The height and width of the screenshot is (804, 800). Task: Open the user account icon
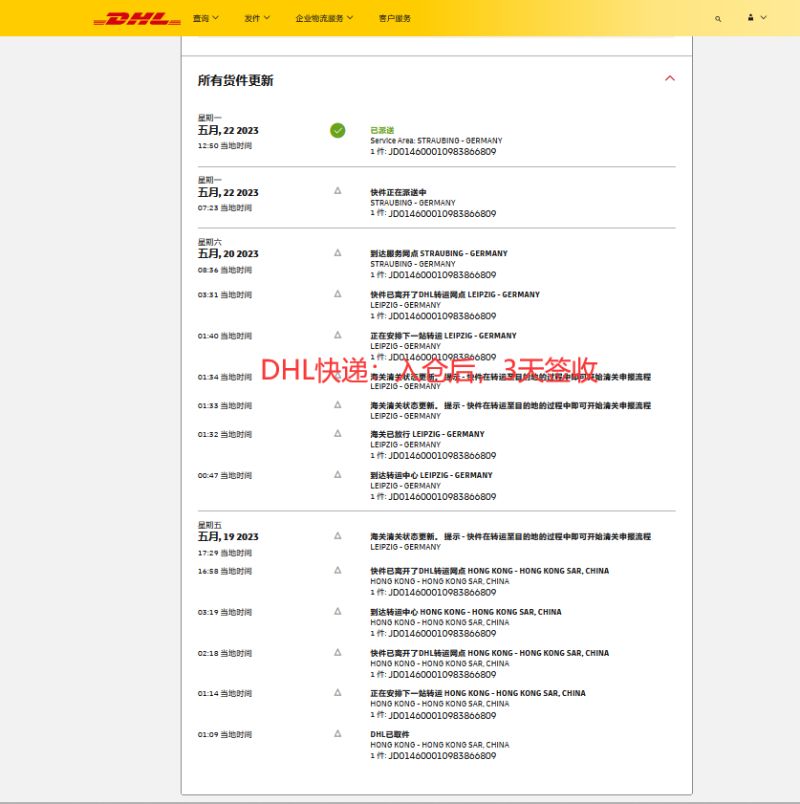[x=750, y=17]
